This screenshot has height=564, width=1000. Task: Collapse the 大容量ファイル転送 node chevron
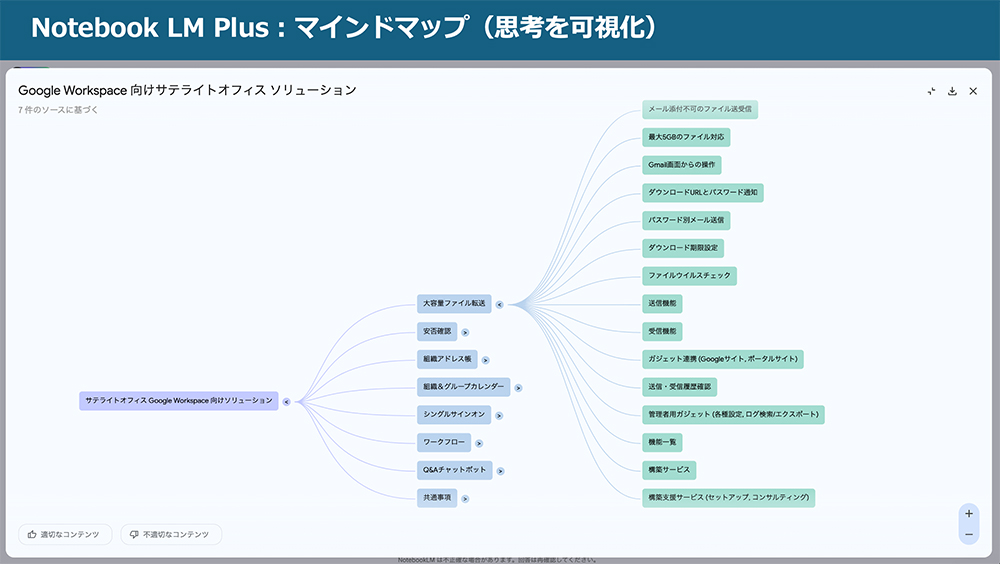(x=499, y=305)
